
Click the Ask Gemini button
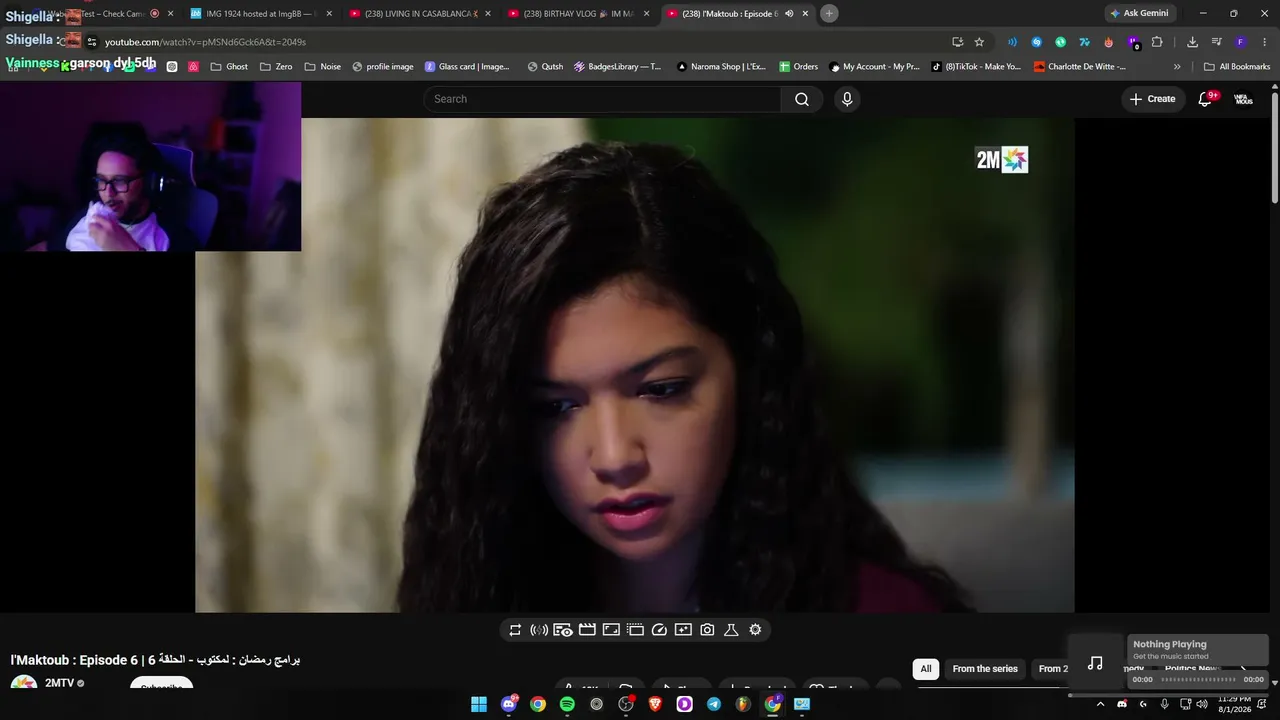1139,14
